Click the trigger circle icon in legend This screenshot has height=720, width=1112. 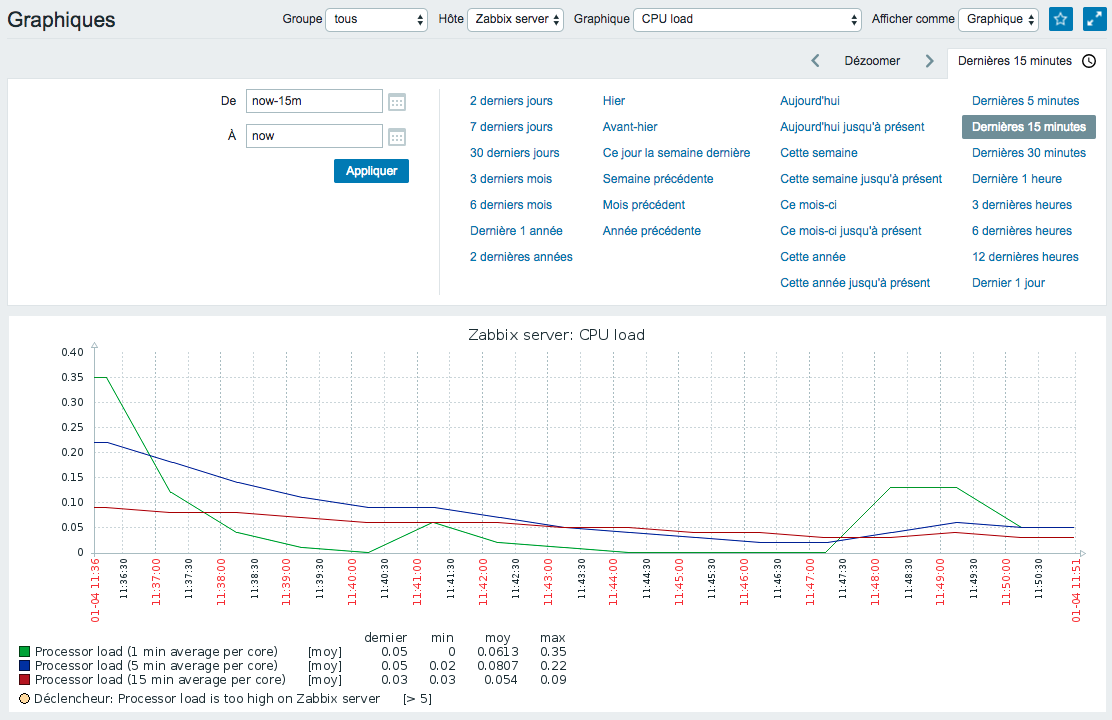(x=25, y=699)
